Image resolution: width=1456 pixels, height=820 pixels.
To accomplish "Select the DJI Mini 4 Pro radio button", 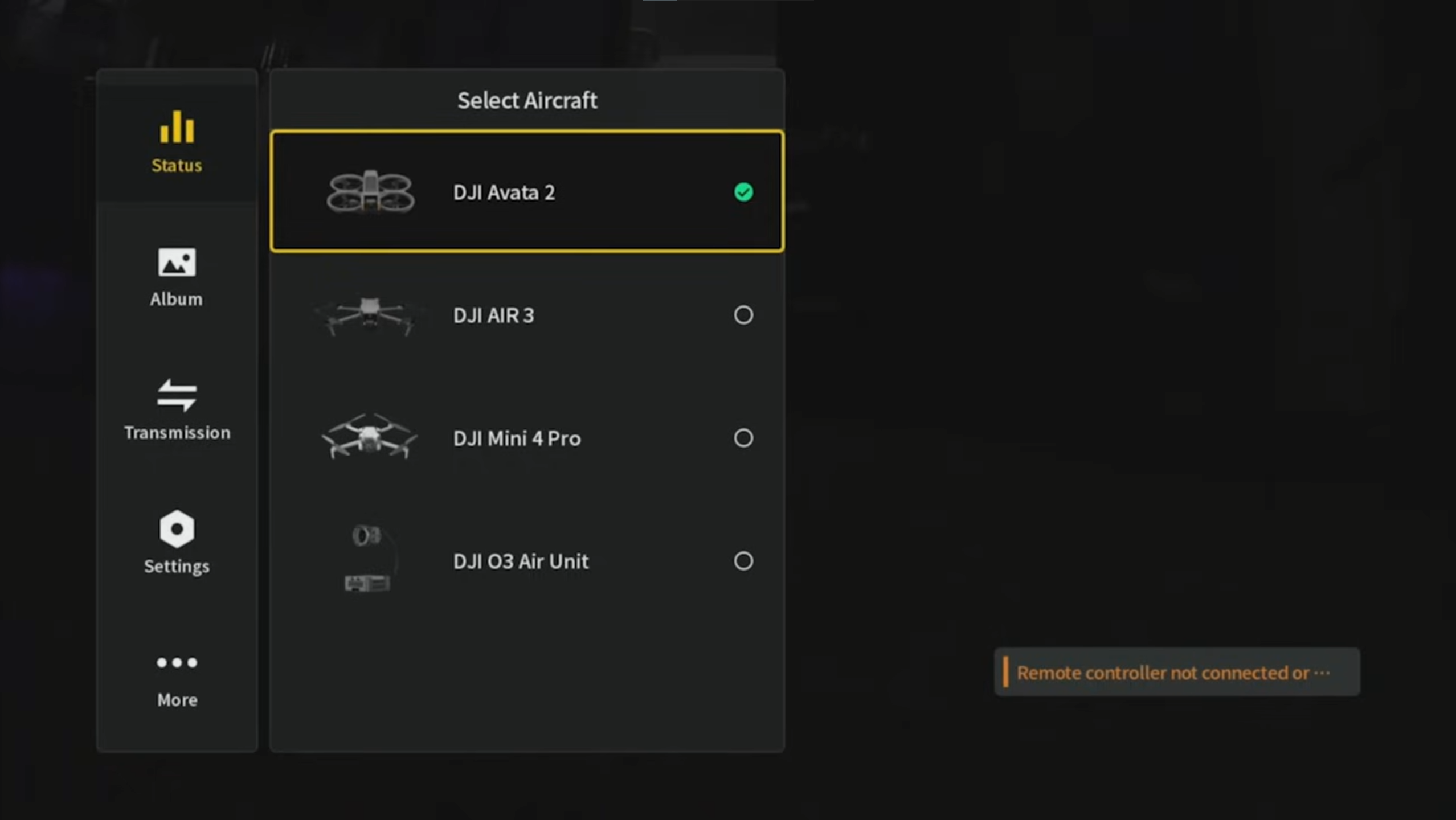I will point(743,438).
